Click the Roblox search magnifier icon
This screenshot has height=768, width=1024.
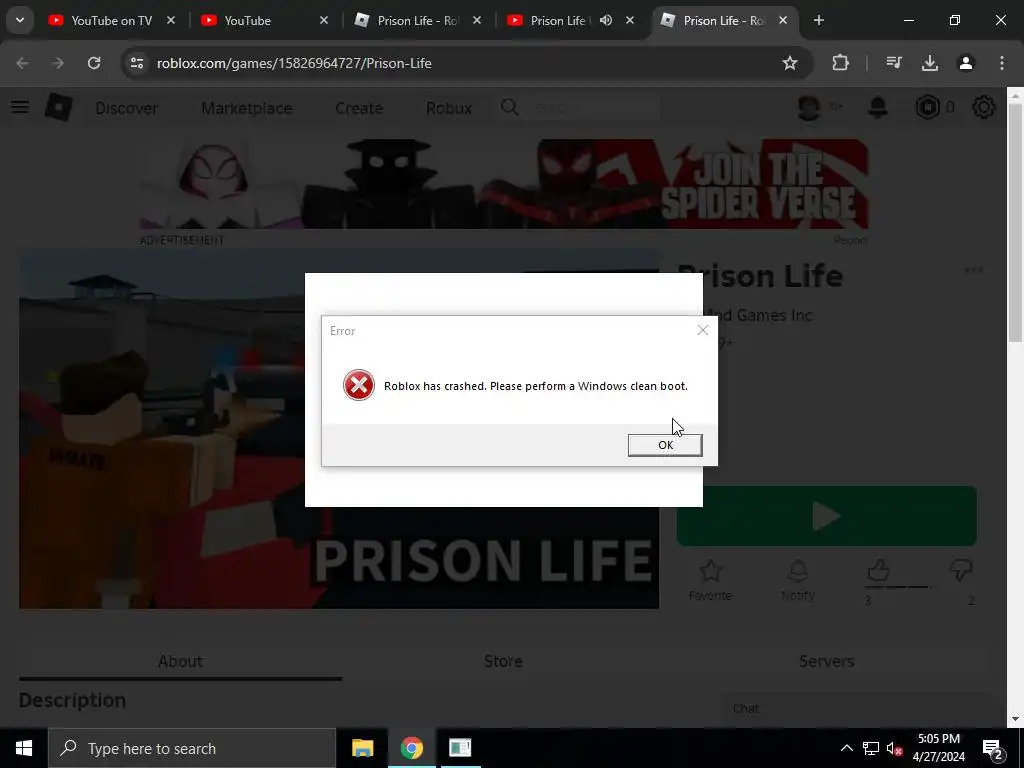[510, 107]
